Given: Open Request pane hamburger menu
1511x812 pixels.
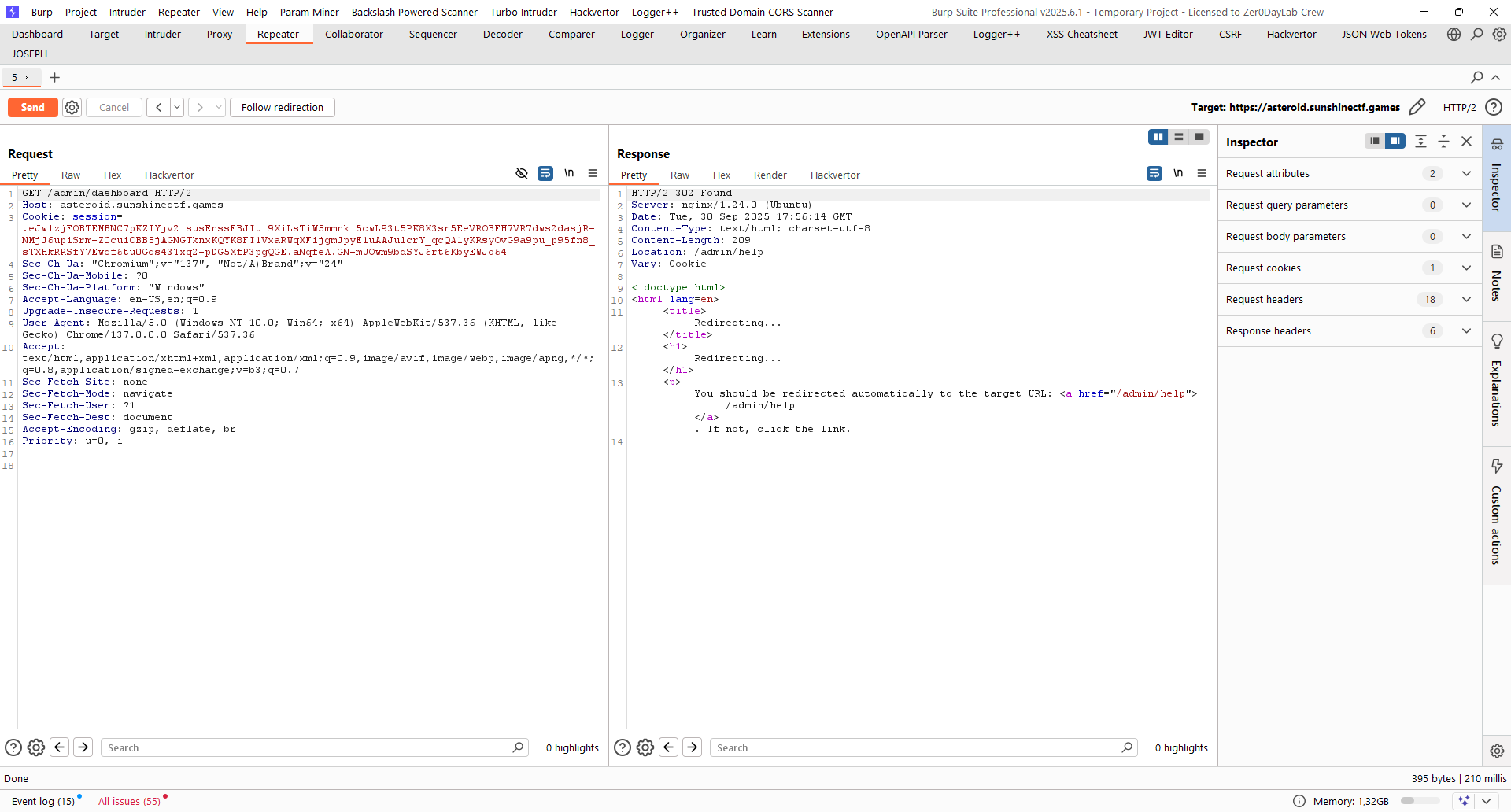Looking at the screenshot, I should (x=593, y=173).
